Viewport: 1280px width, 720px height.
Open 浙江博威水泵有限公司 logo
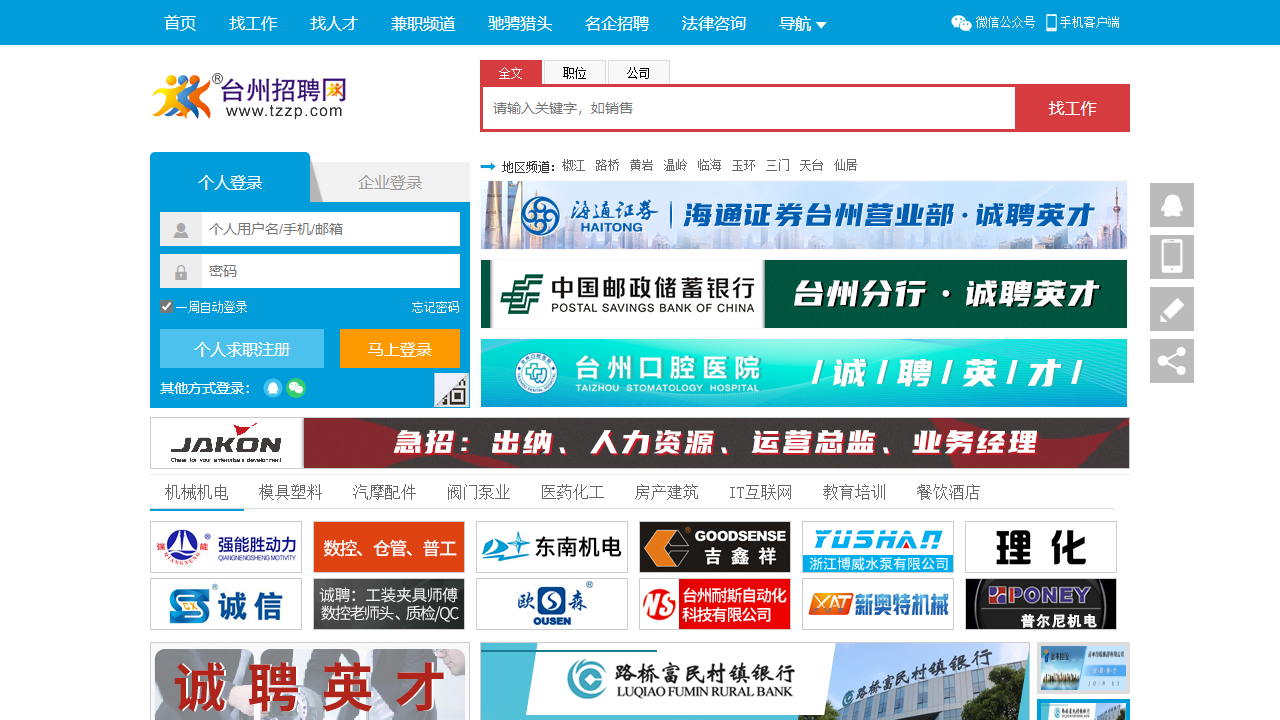[878, 547]
